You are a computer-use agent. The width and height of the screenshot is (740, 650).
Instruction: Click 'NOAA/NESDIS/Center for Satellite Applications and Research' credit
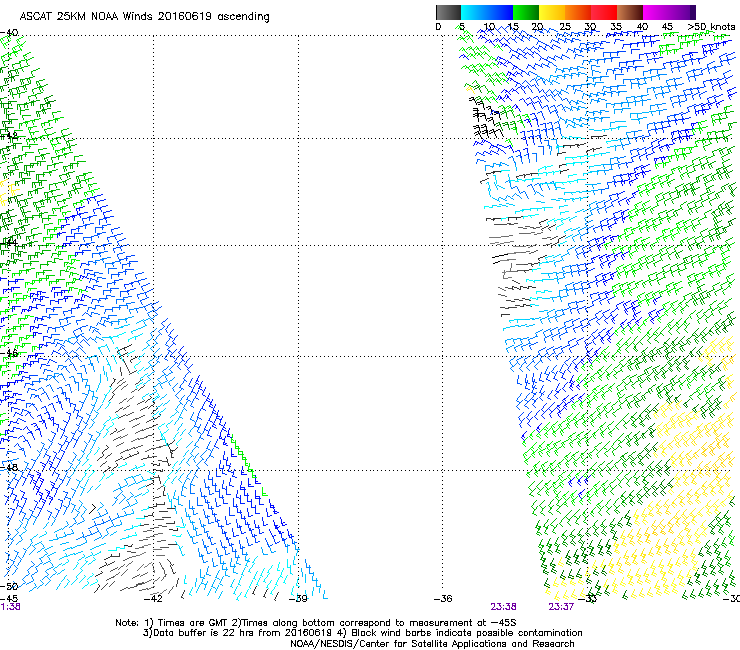432,644
